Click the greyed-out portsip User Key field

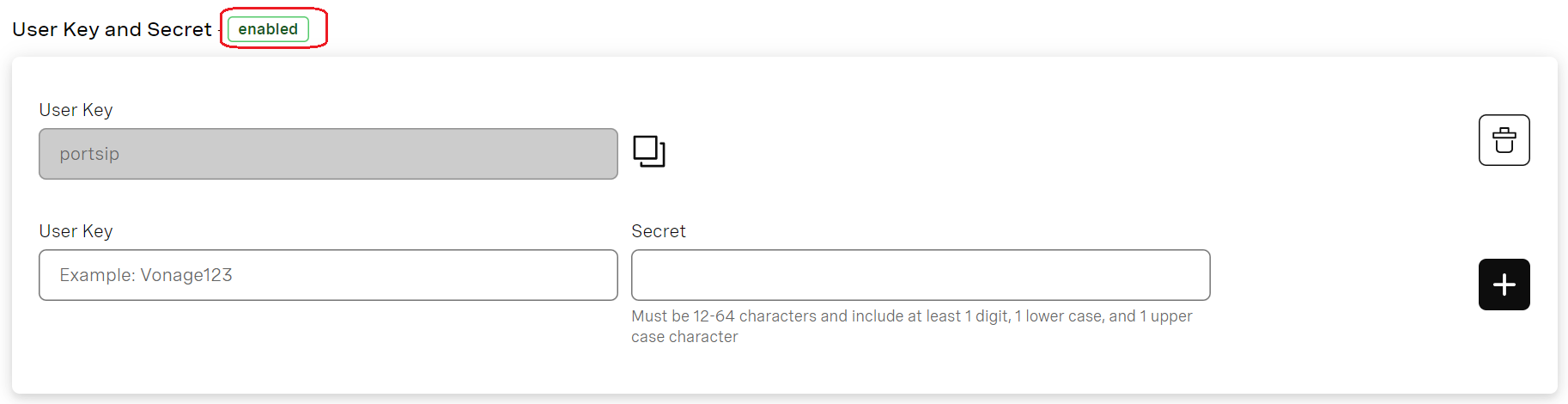328,154
